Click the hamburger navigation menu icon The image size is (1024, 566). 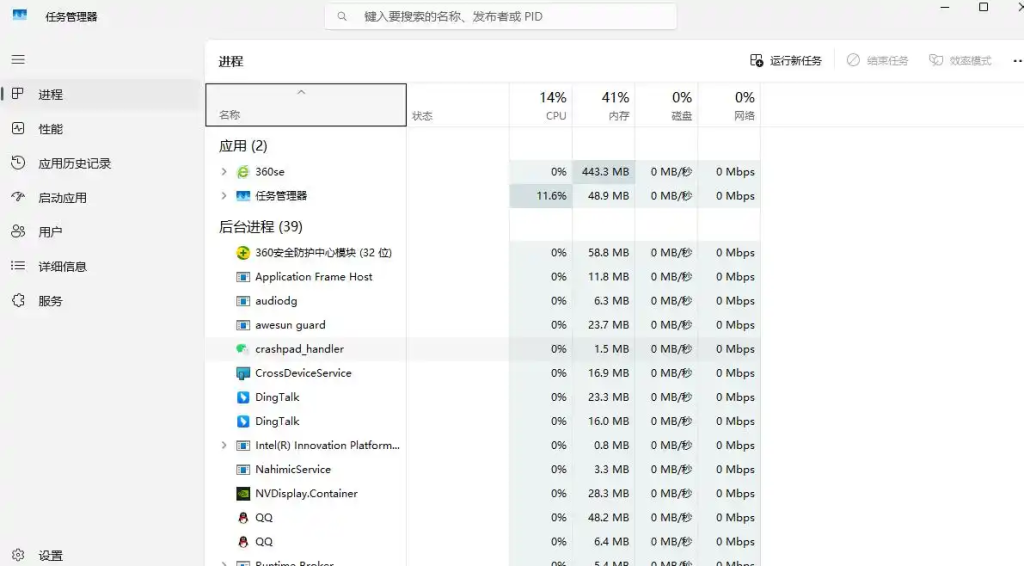[18, 60]
